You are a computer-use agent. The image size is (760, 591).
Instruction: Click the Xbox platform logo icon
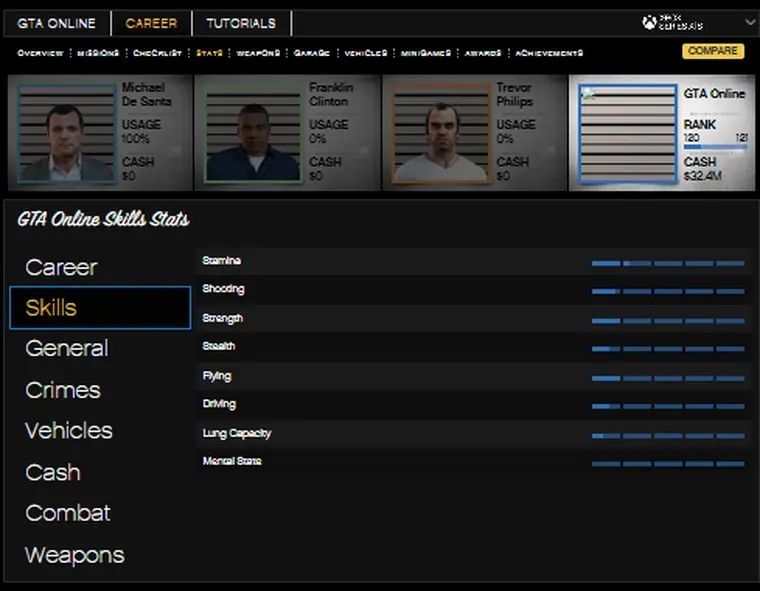click(650, 21)
